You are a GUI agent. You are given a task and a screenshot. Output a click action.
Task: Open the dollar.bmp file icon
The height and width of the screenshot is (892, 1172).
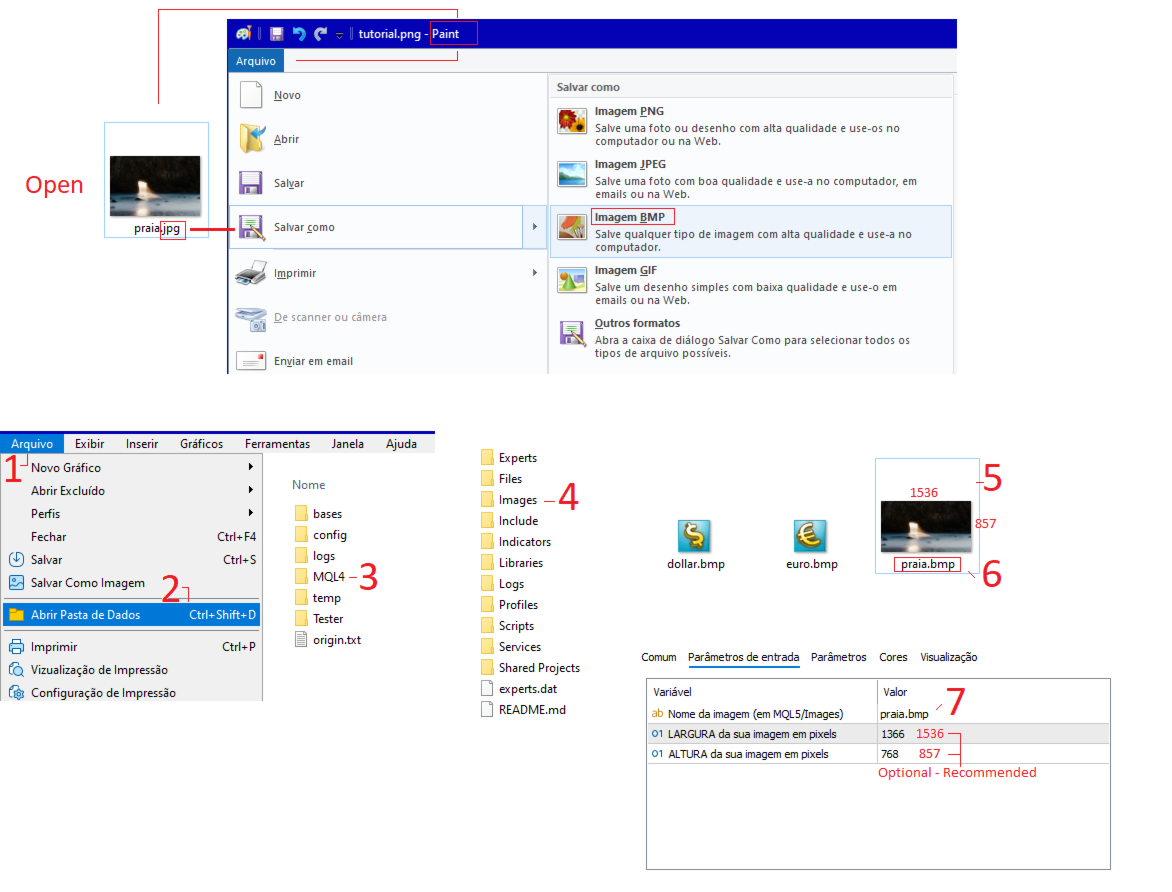click(x=694, y=535)
